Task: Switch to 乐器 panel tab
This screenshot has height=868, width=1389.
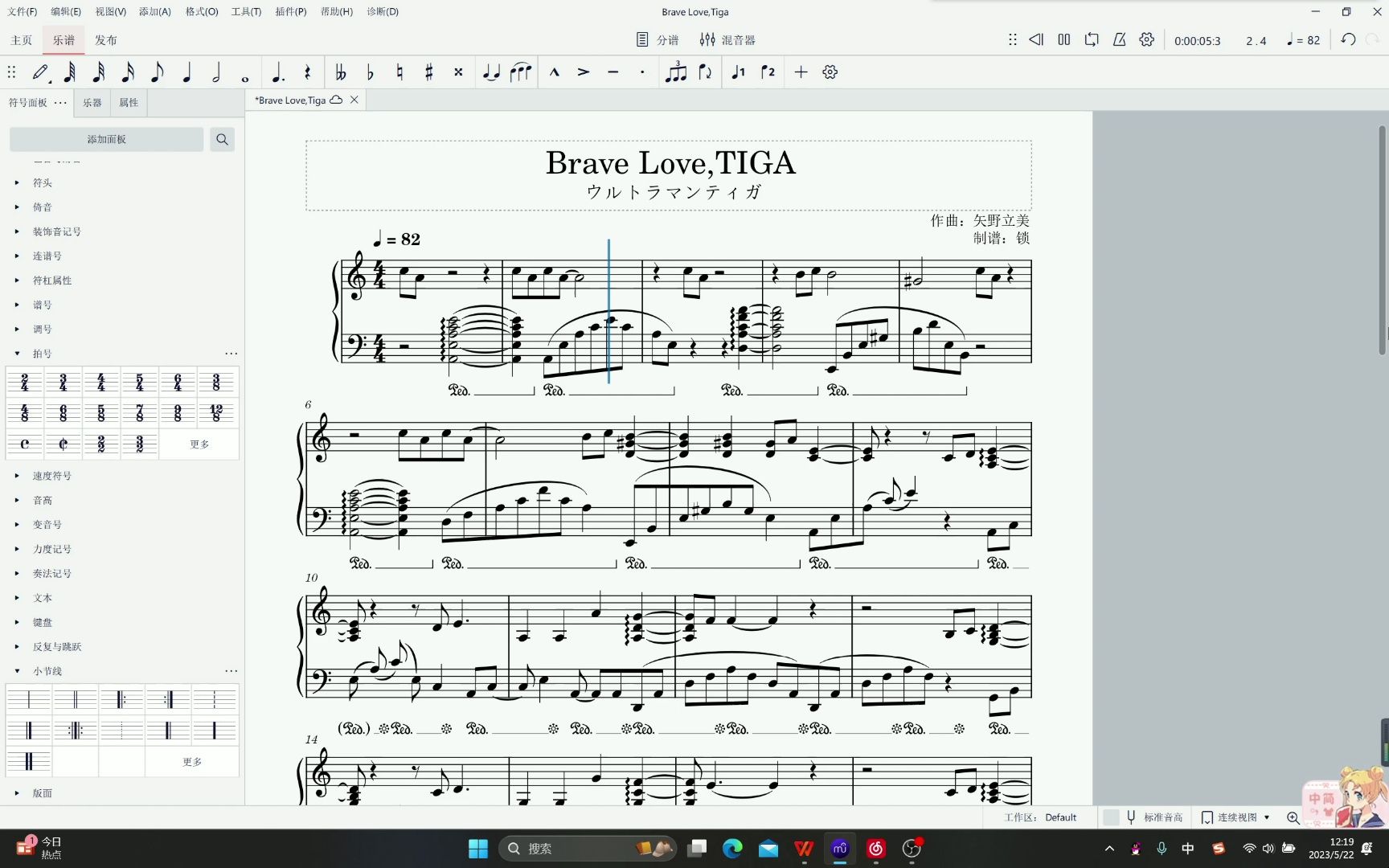Action: click(x=92, y=103)
